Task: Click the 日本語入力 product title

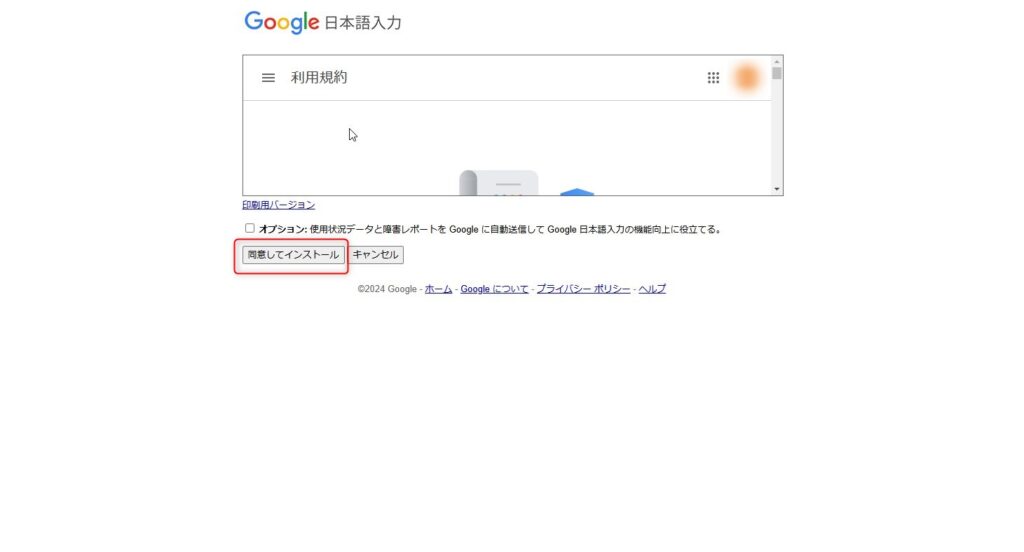Action: (x=363, y=23)
